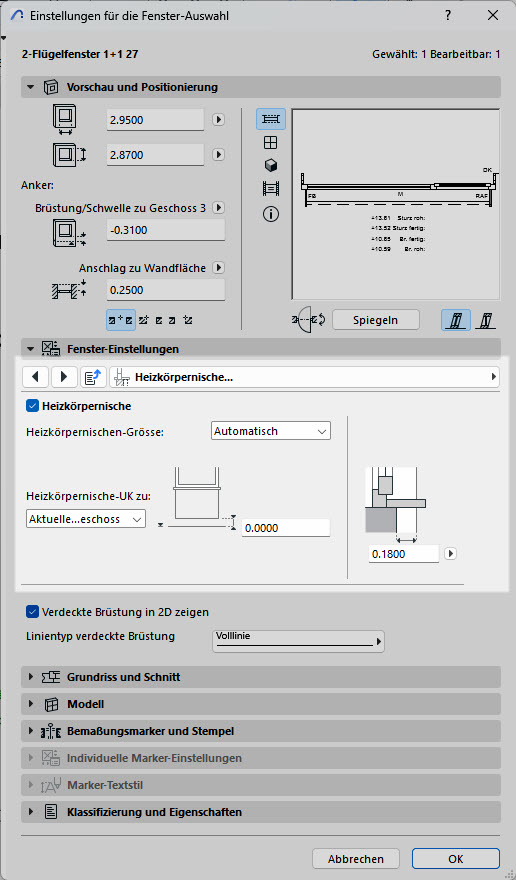The height and width of the screenshot is (880, 516).
Task: Click the flip opening direction icon beside Spiegeln
Action: pyautogui.click(x=309, y=320)
